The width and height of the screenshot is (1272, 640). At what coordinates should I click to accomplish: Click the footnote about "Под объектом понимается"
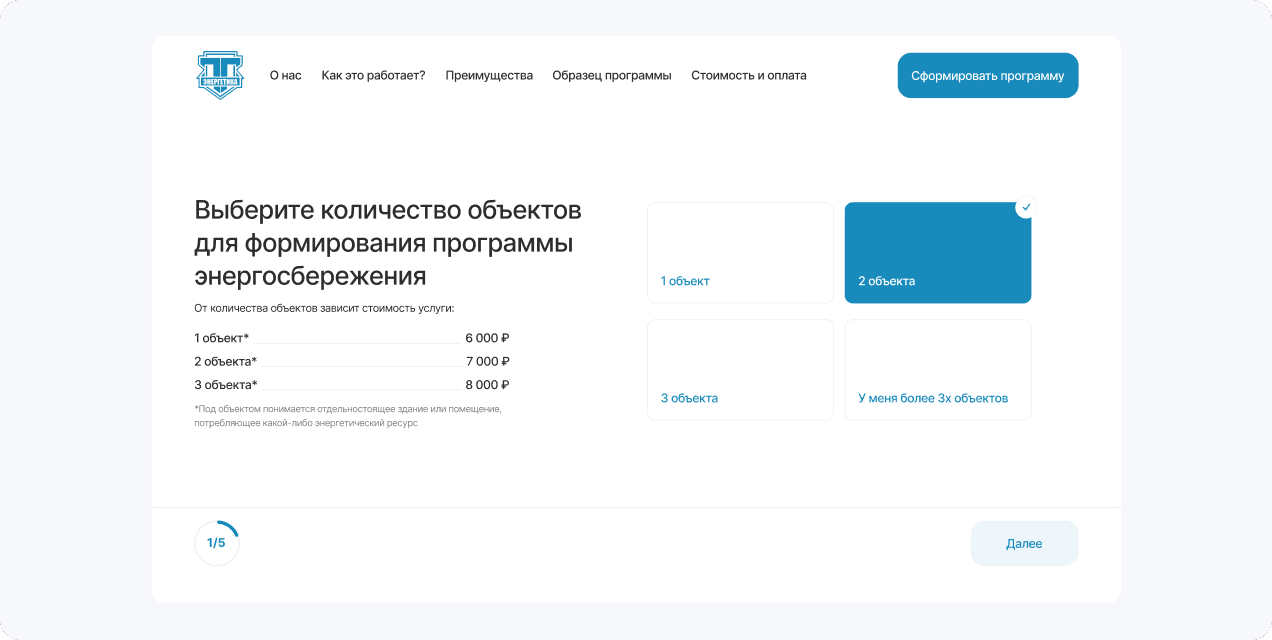(x=348, y=416)
